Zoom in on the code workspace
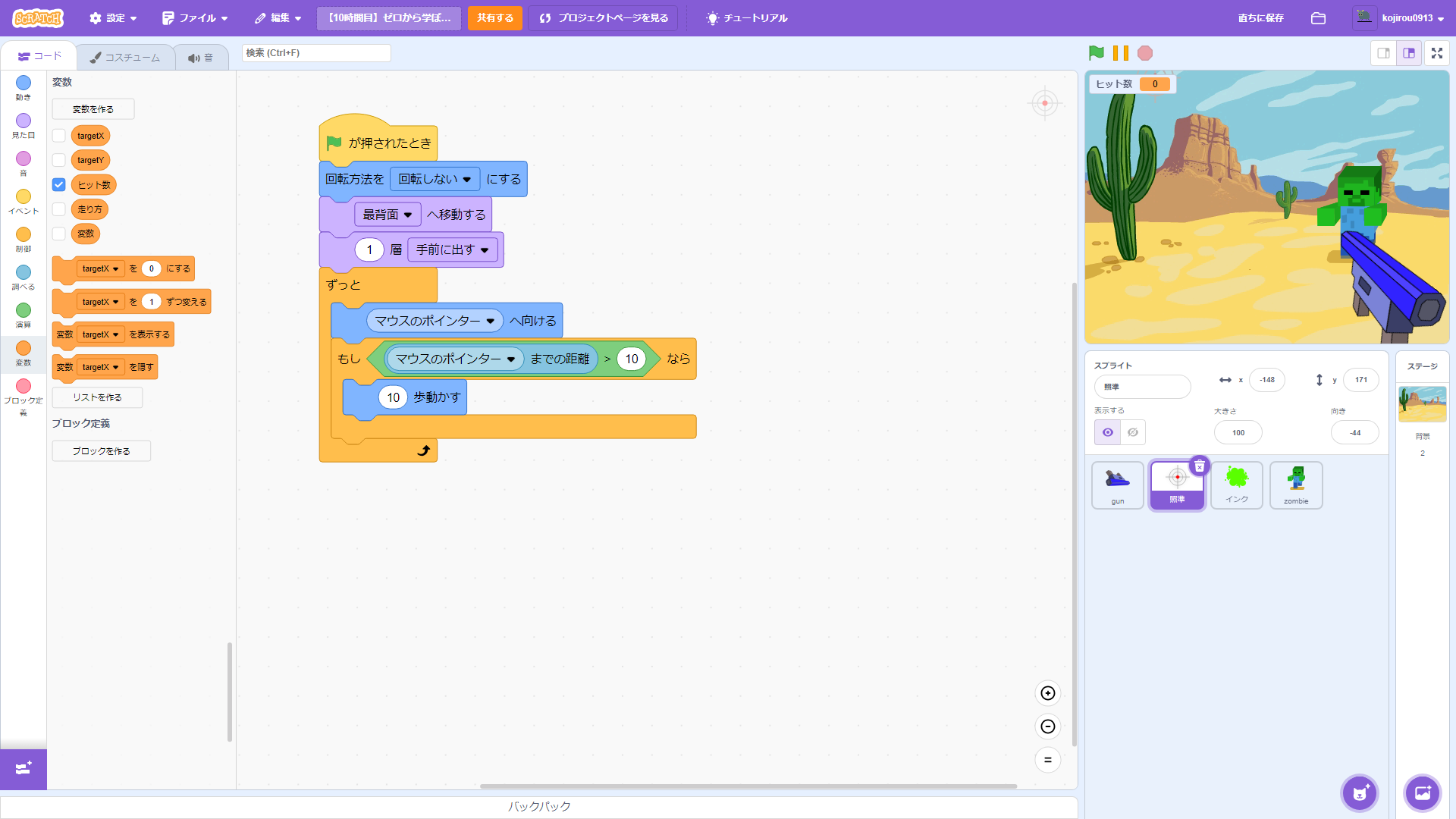 pyautogui.click(x=1047, y=693)
